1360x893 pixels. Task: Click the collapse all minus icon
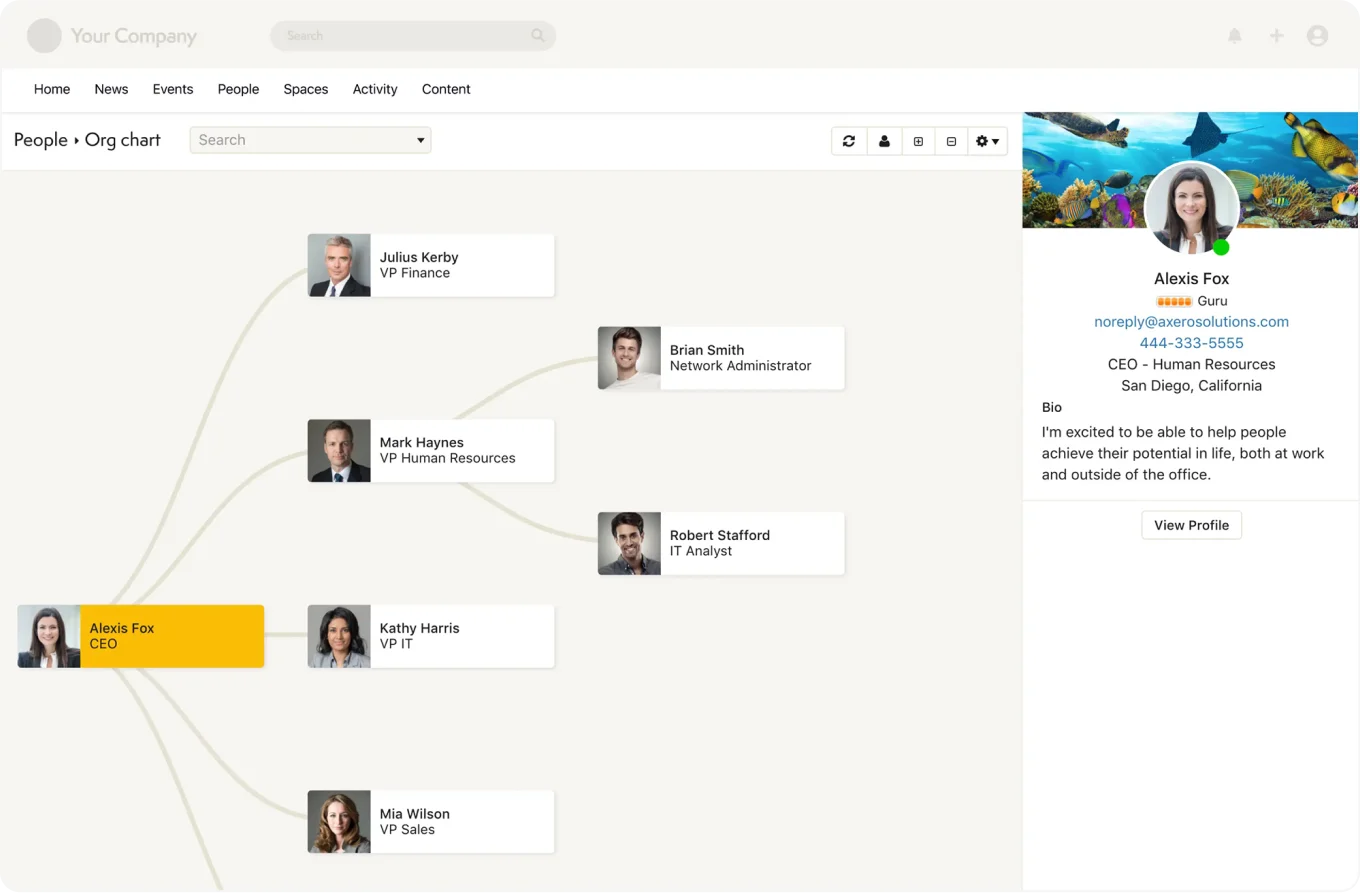951,141
